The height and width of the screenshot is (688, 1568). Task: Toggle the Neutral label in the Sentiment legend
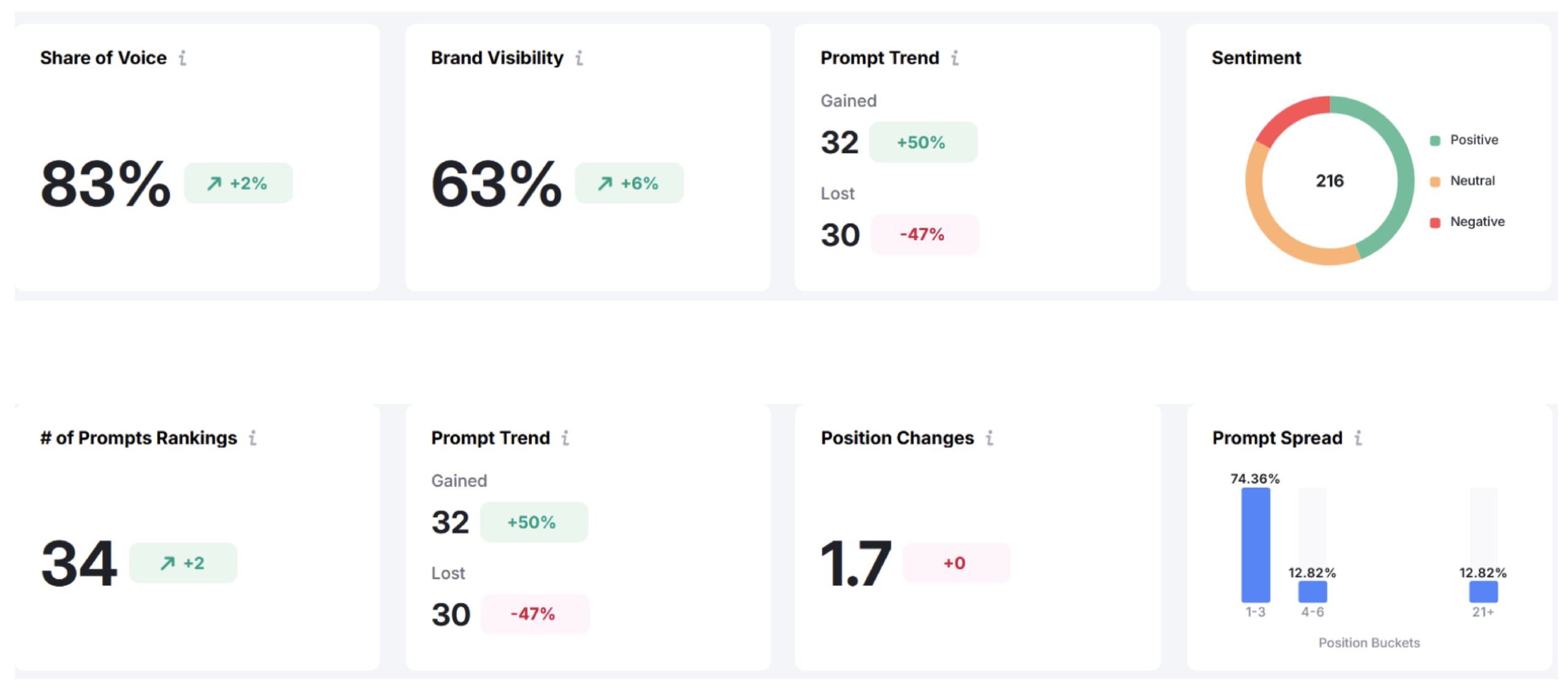[1472, 181]
